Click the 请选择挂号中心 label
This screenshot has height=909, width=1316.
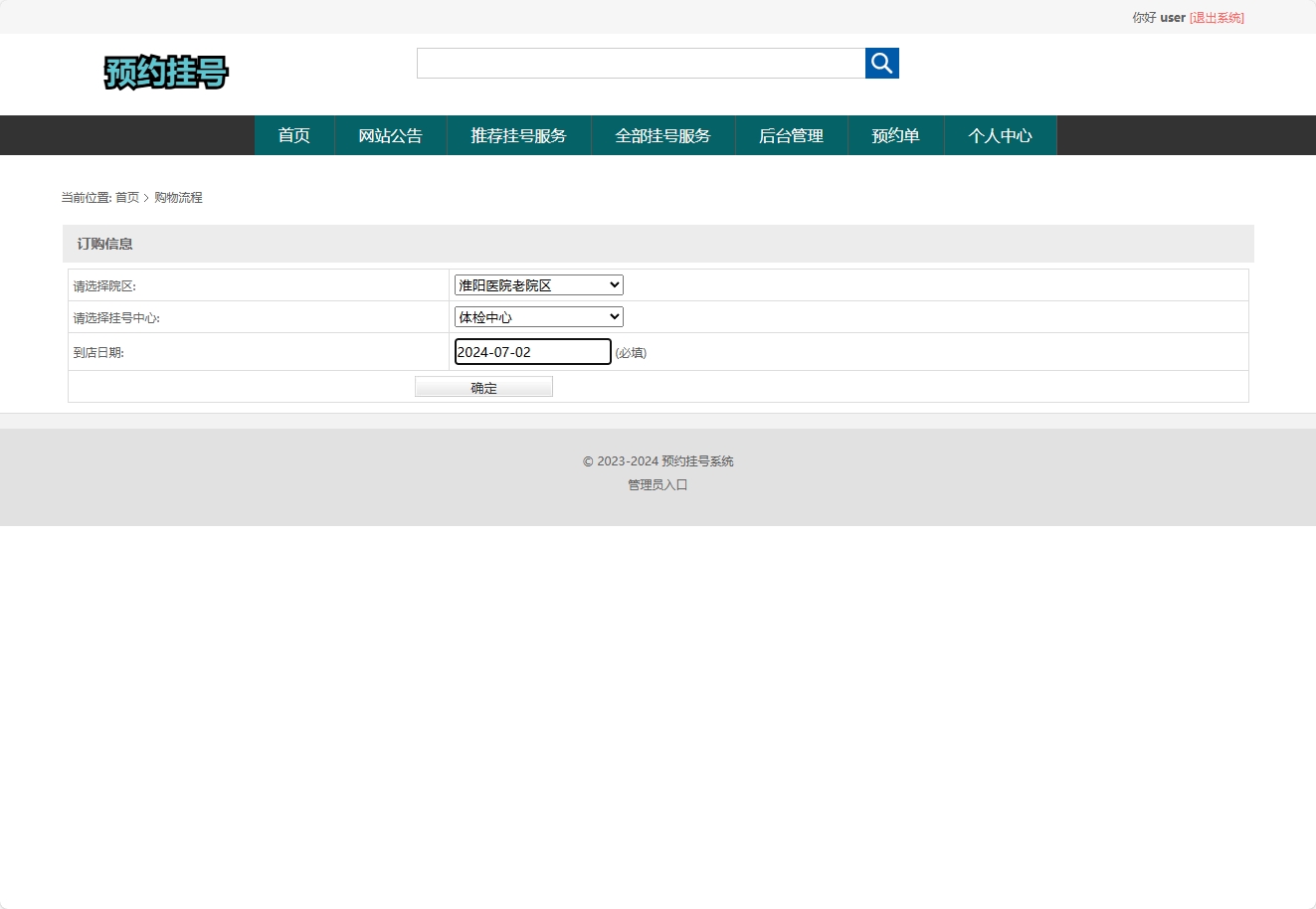(x=116, y=318)
